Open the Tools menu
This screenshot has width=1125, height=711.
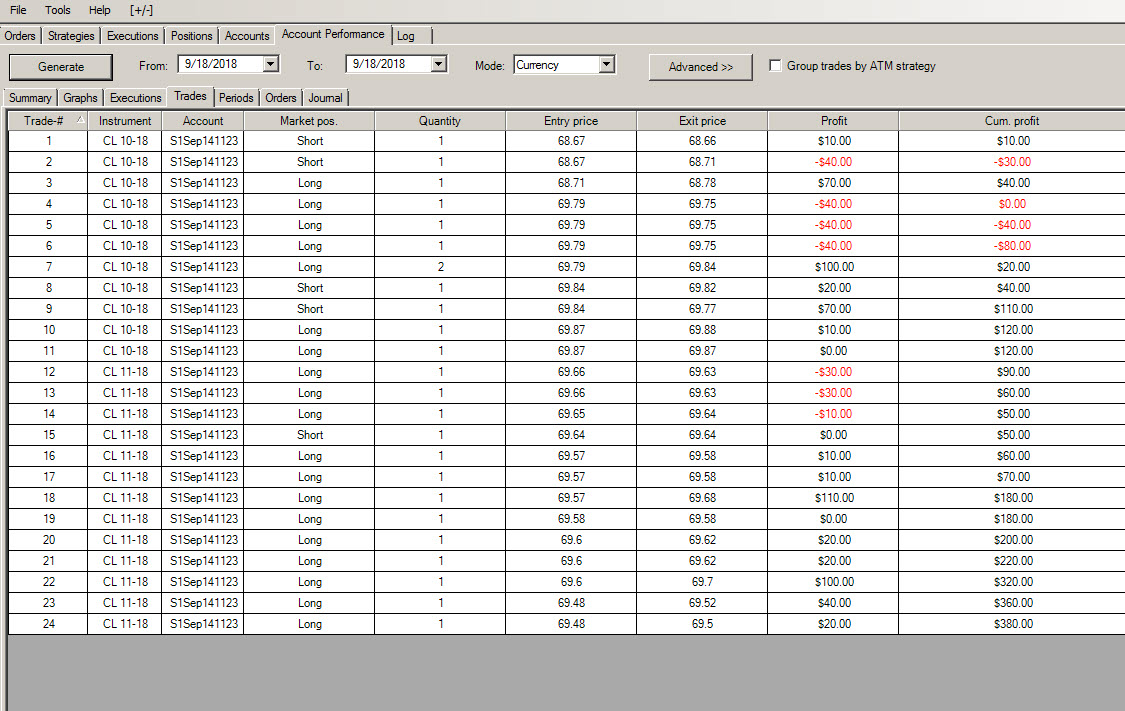pos(57,10)
